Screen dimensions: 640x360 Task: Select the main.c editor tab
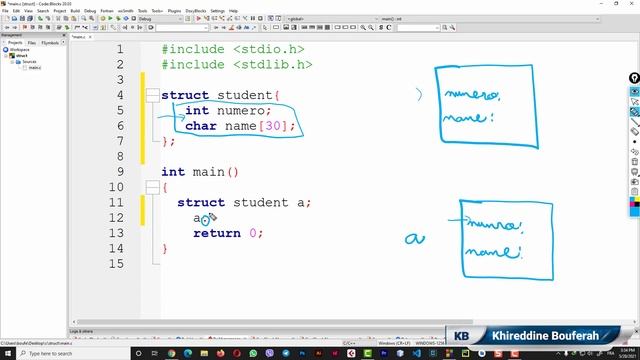(78, 37)
